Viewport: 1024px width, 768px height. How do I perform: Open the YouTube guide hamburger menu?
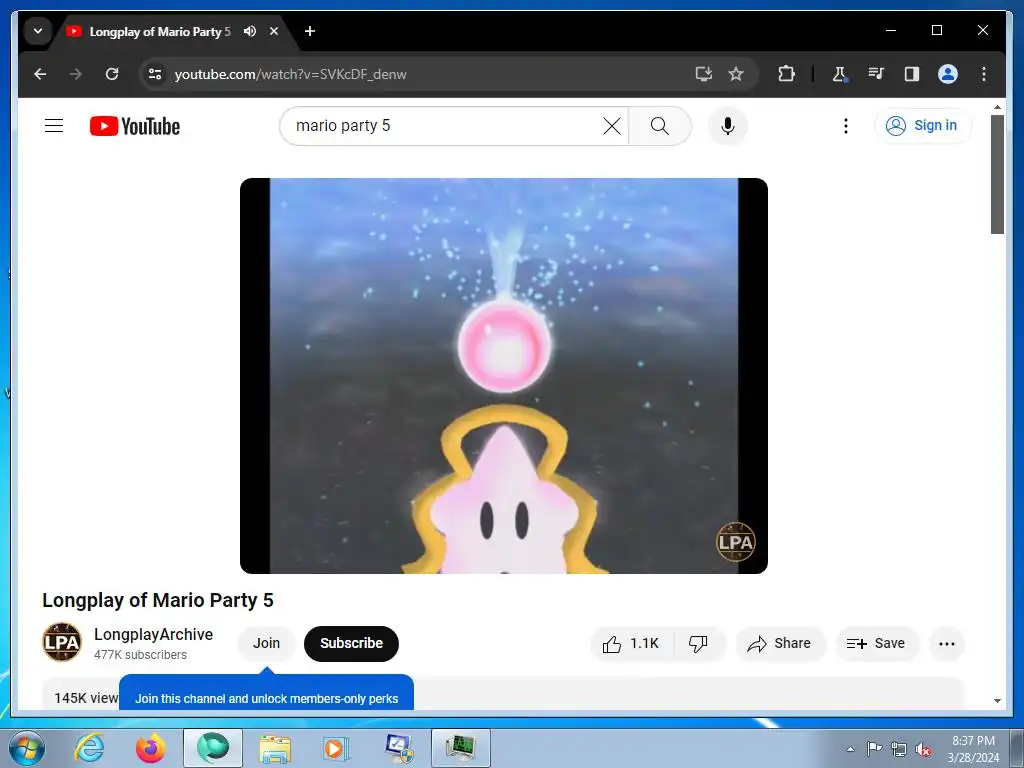tap(54, 125)
